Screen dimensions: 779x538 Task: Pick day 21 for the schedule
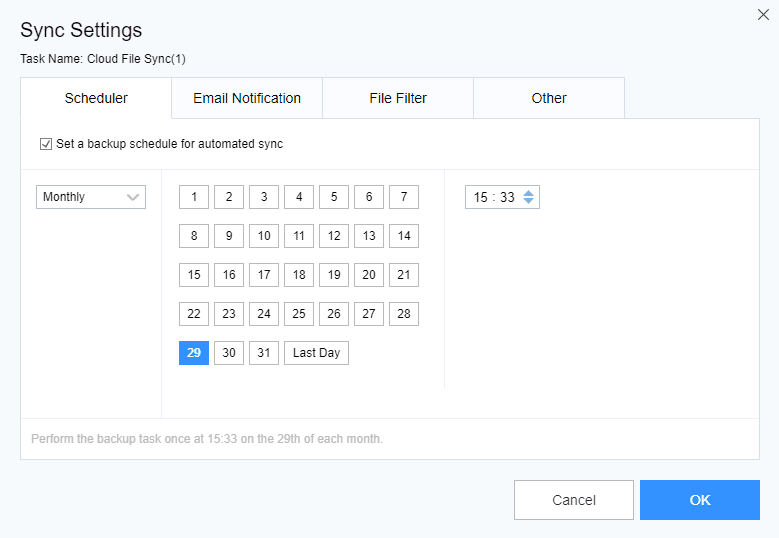tap(404, 275)
